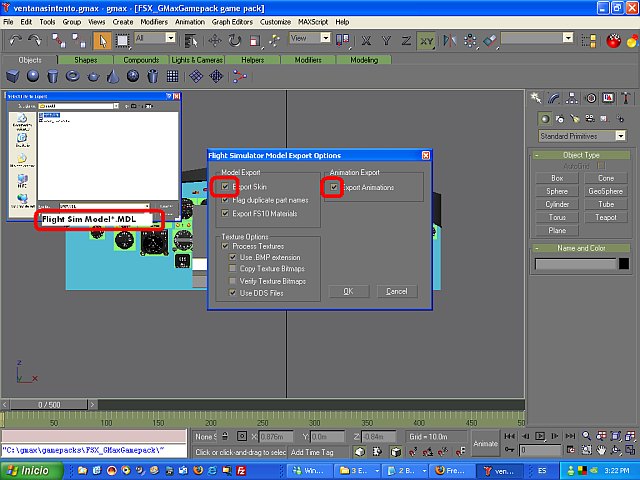Enable Copy Texture Bitmaps option

coord(233,269)
